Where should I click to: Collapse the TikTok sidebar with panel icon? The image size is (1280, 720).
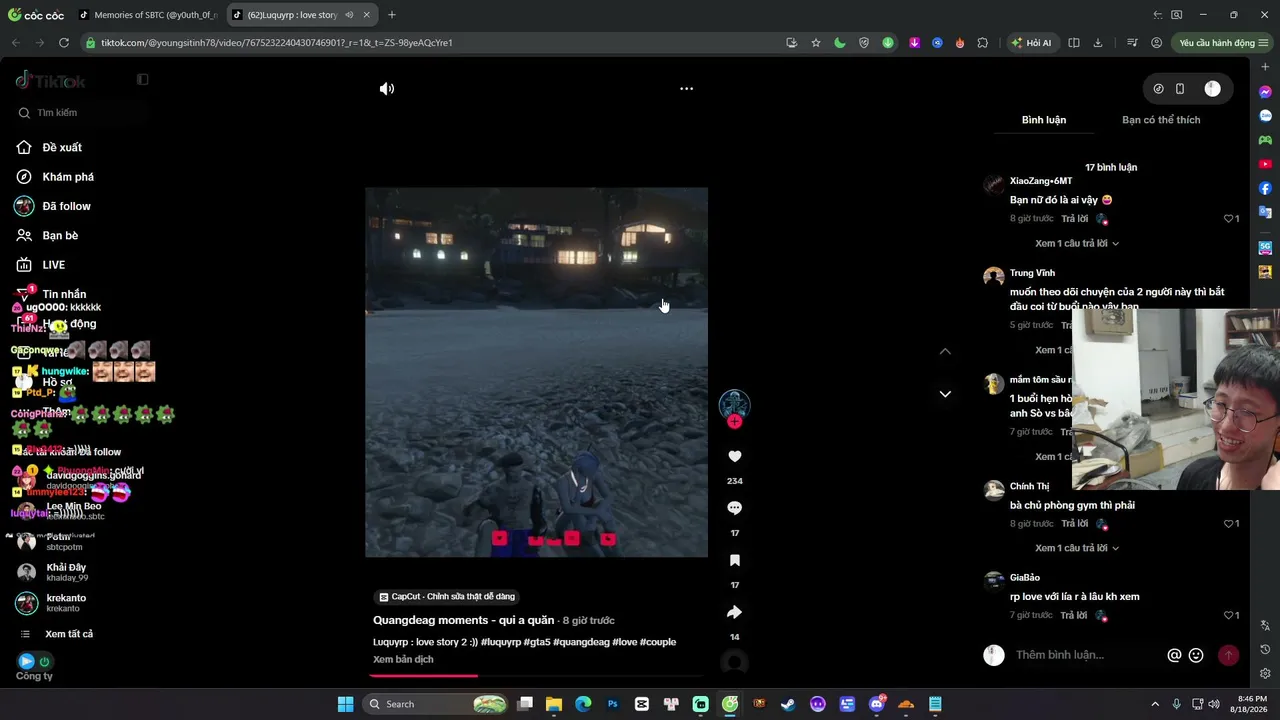(142, 80)
